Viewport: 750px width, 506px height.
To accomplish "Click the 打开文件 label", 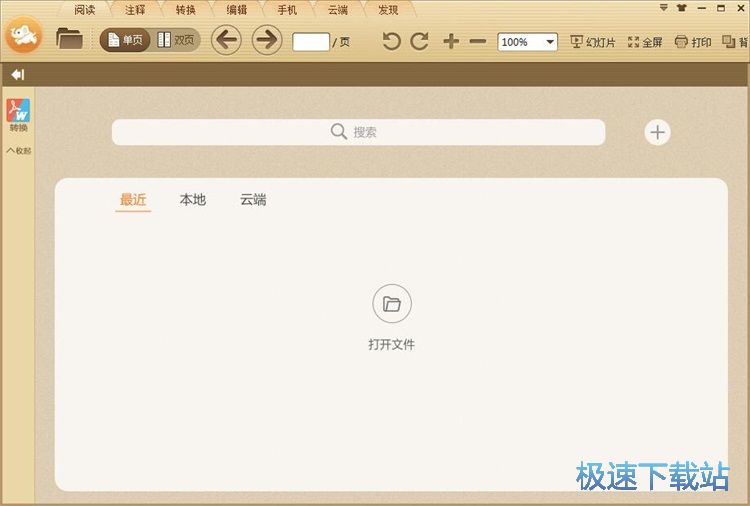I will tap(392, 344).
